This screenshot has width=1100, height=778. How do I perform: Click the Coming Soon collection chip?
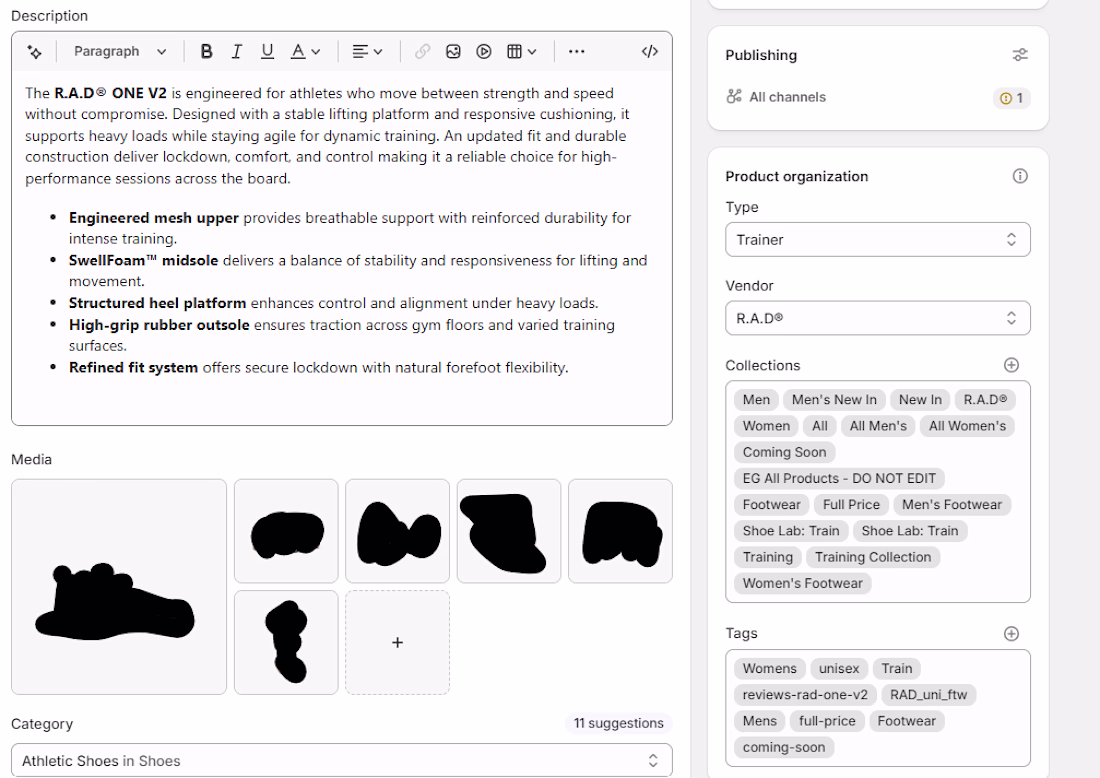point(784,452)
